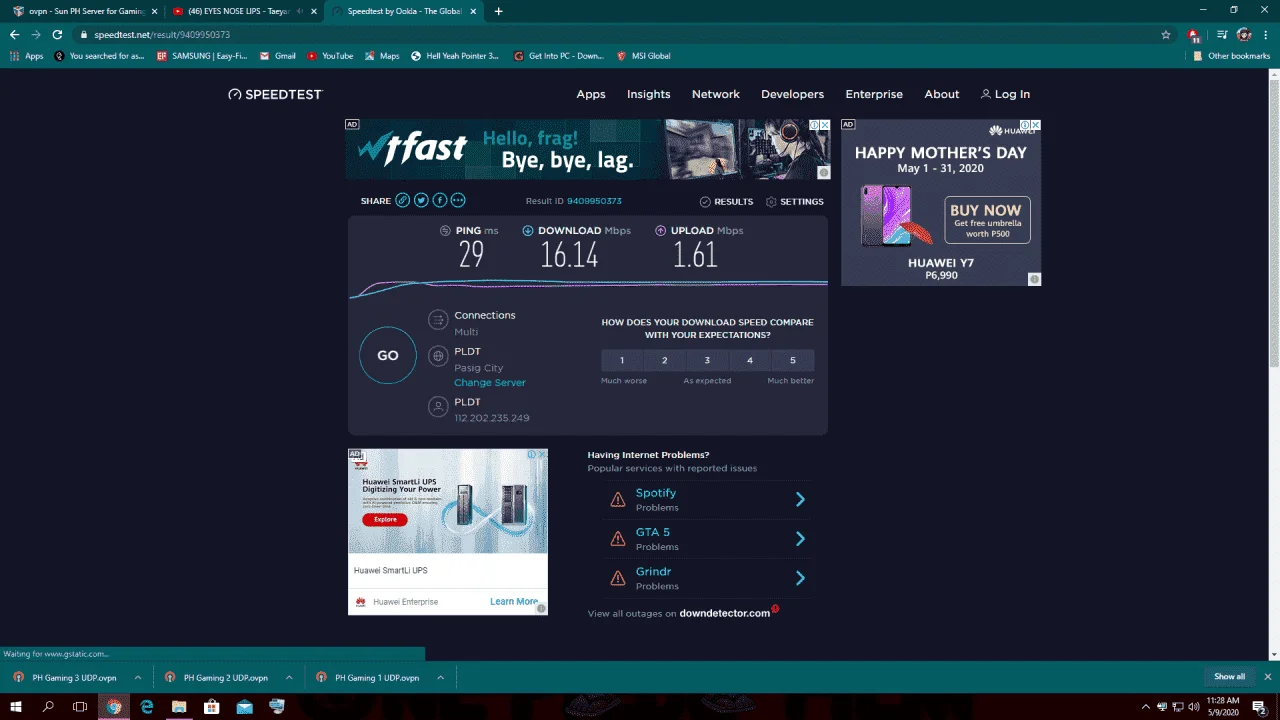Screen dimensions: 1280x720
Task: Open About menu item
Action: (942, 94)
